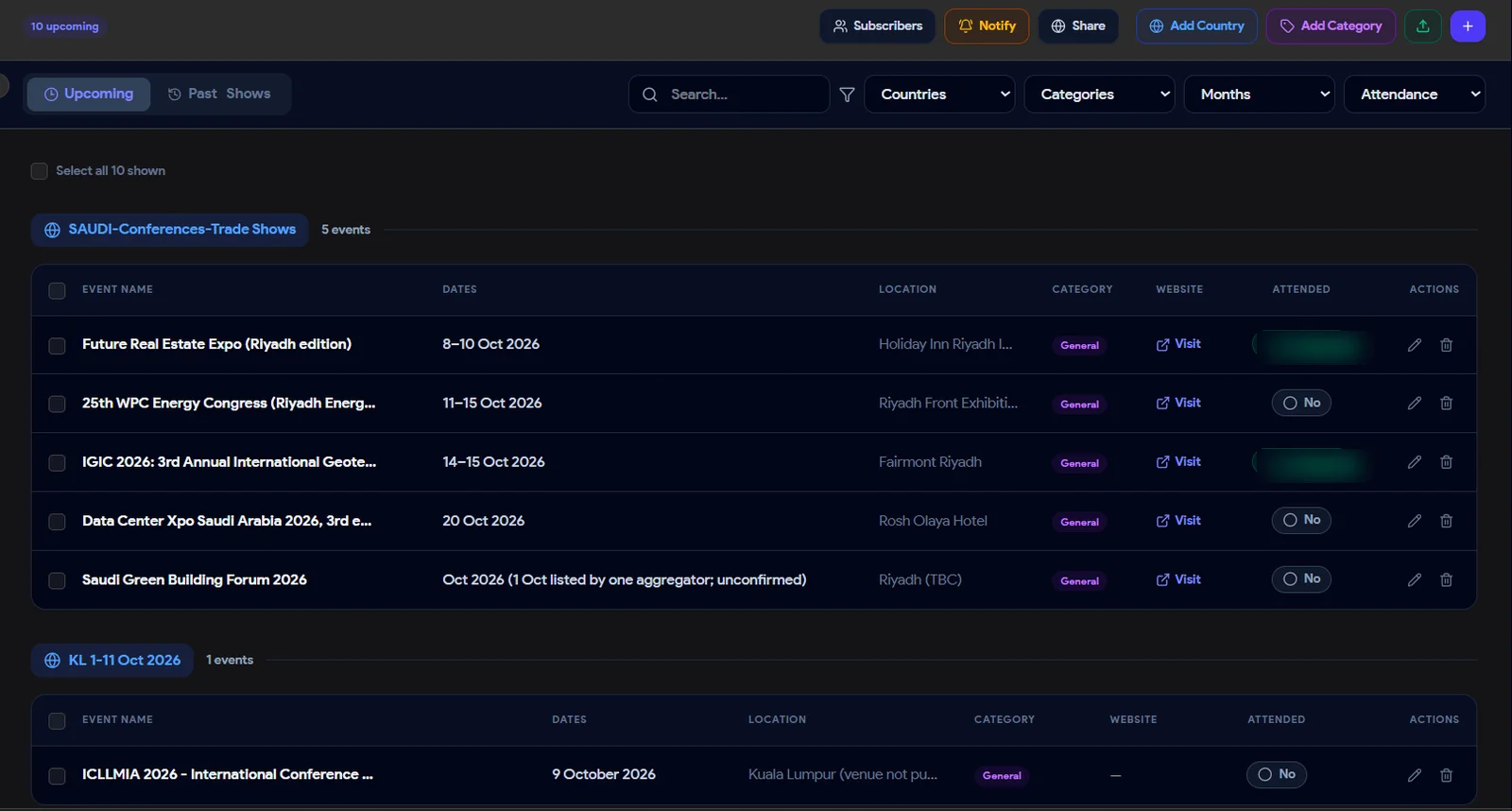Viewport: 1512px width, 811px height.
Task: Click the 10 upcoming badge
Action: pyautogui.click(x=64, y=26)
